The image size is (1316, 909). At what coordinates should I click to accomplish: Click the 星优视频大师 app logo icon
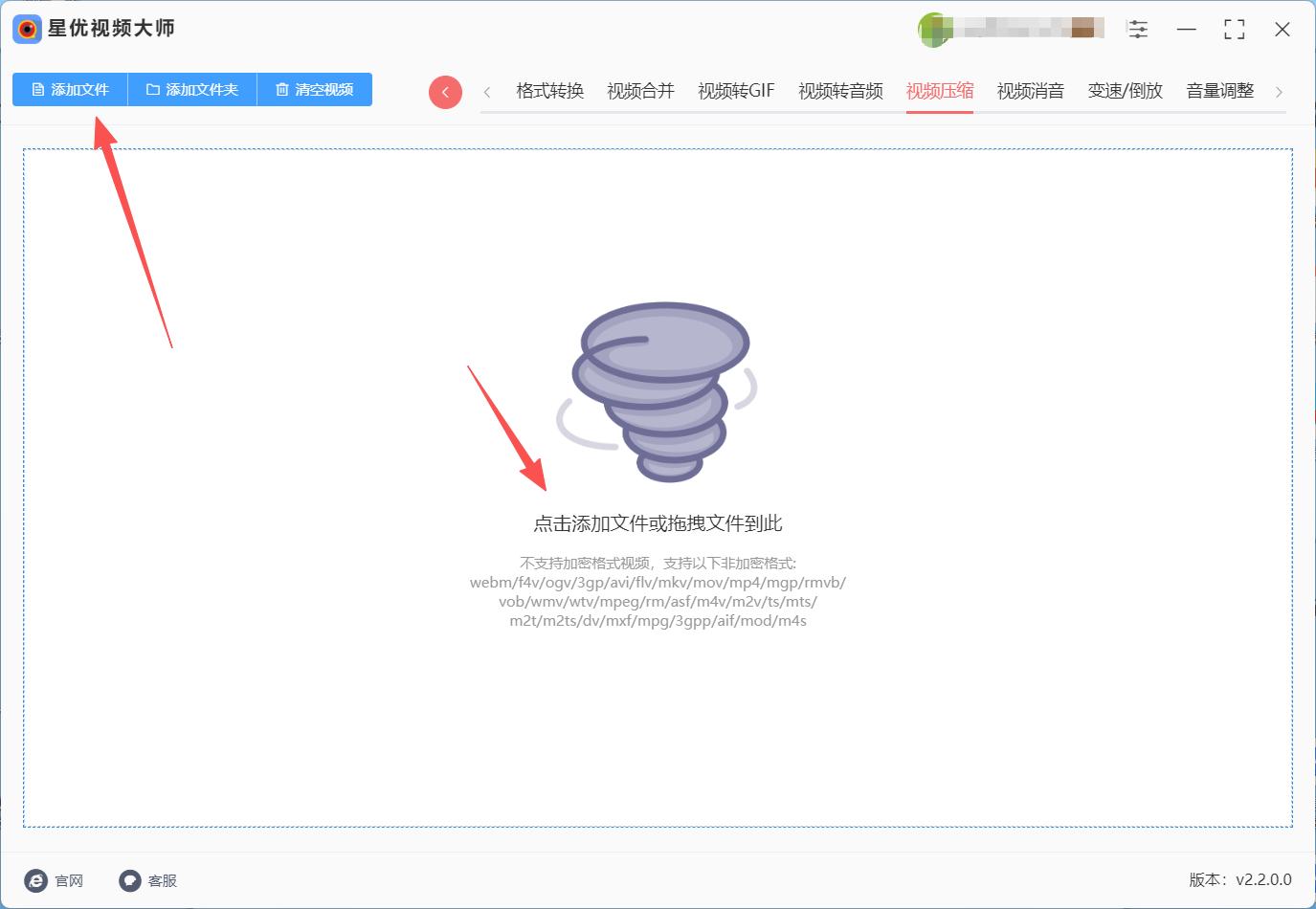click(27, 29)
